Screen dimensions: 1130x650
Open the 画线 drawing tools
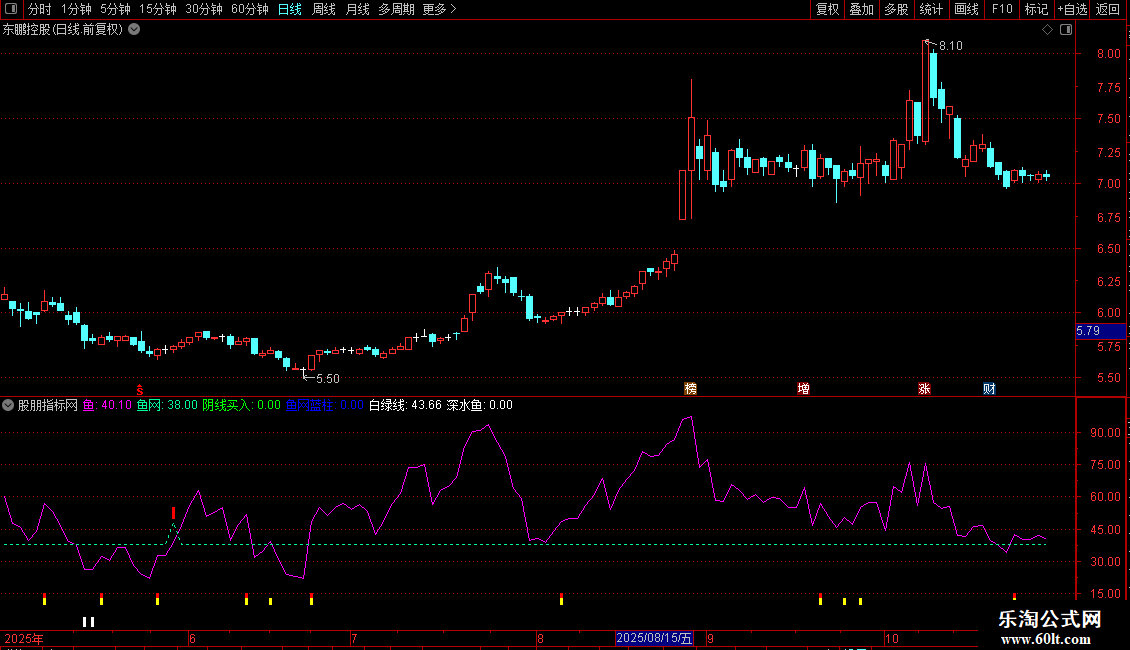click(x=966, y=9)
